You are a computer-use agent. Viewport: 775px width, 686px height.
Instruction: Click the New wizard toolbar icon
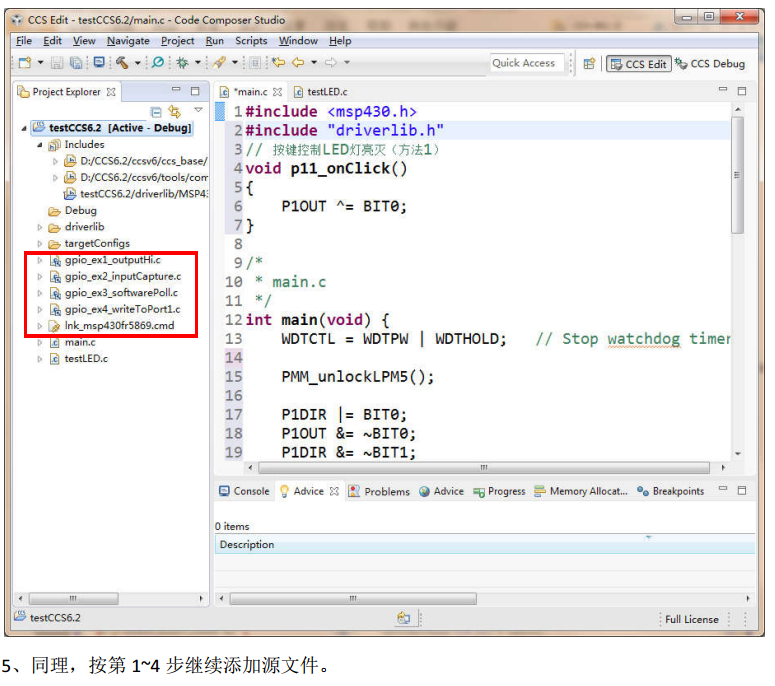point(25,62)
